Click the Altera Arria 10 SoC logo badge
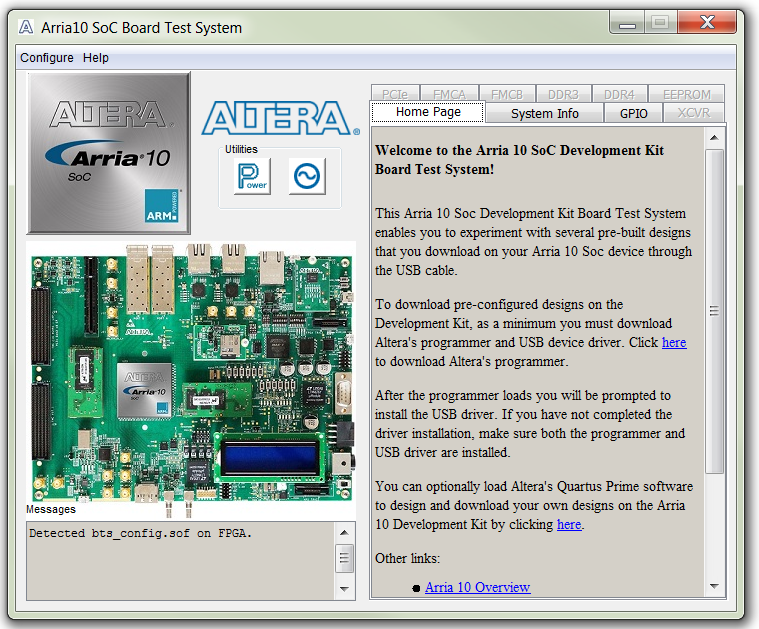 (109, 153)
